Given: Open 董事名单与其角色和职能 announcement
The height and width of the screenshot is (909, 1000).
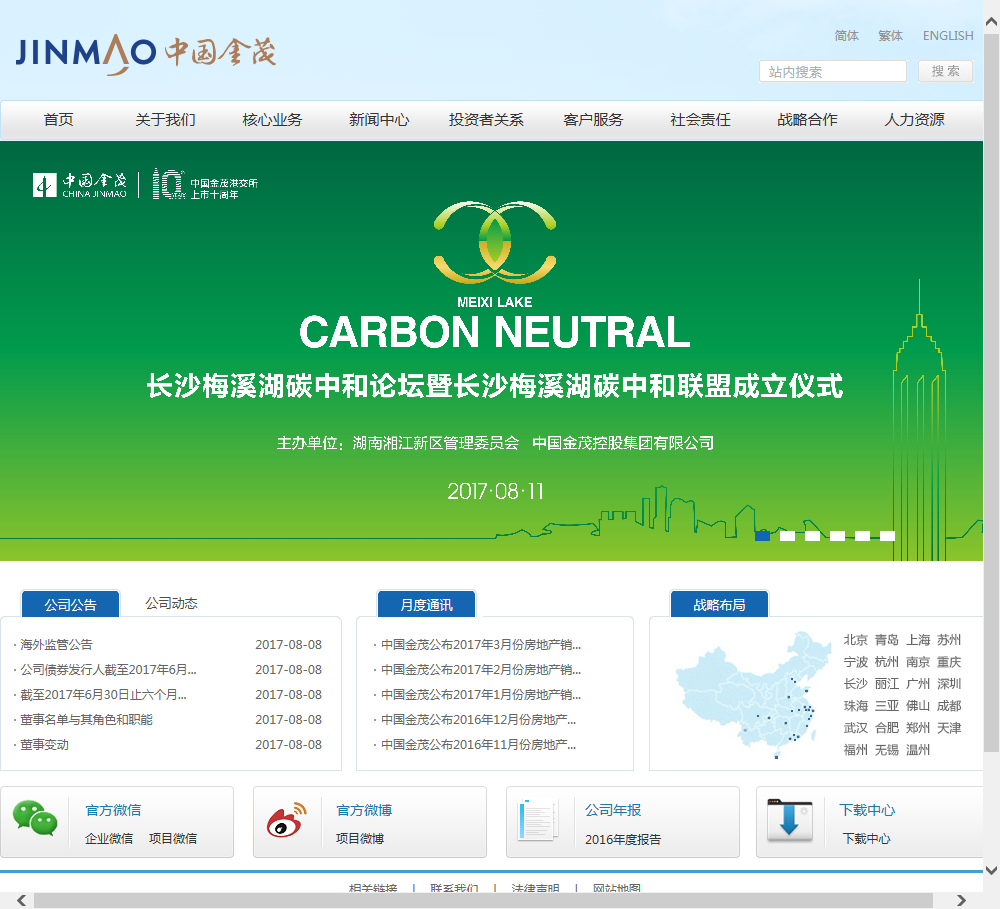Looking at the screenshot, I should [86, 720].
